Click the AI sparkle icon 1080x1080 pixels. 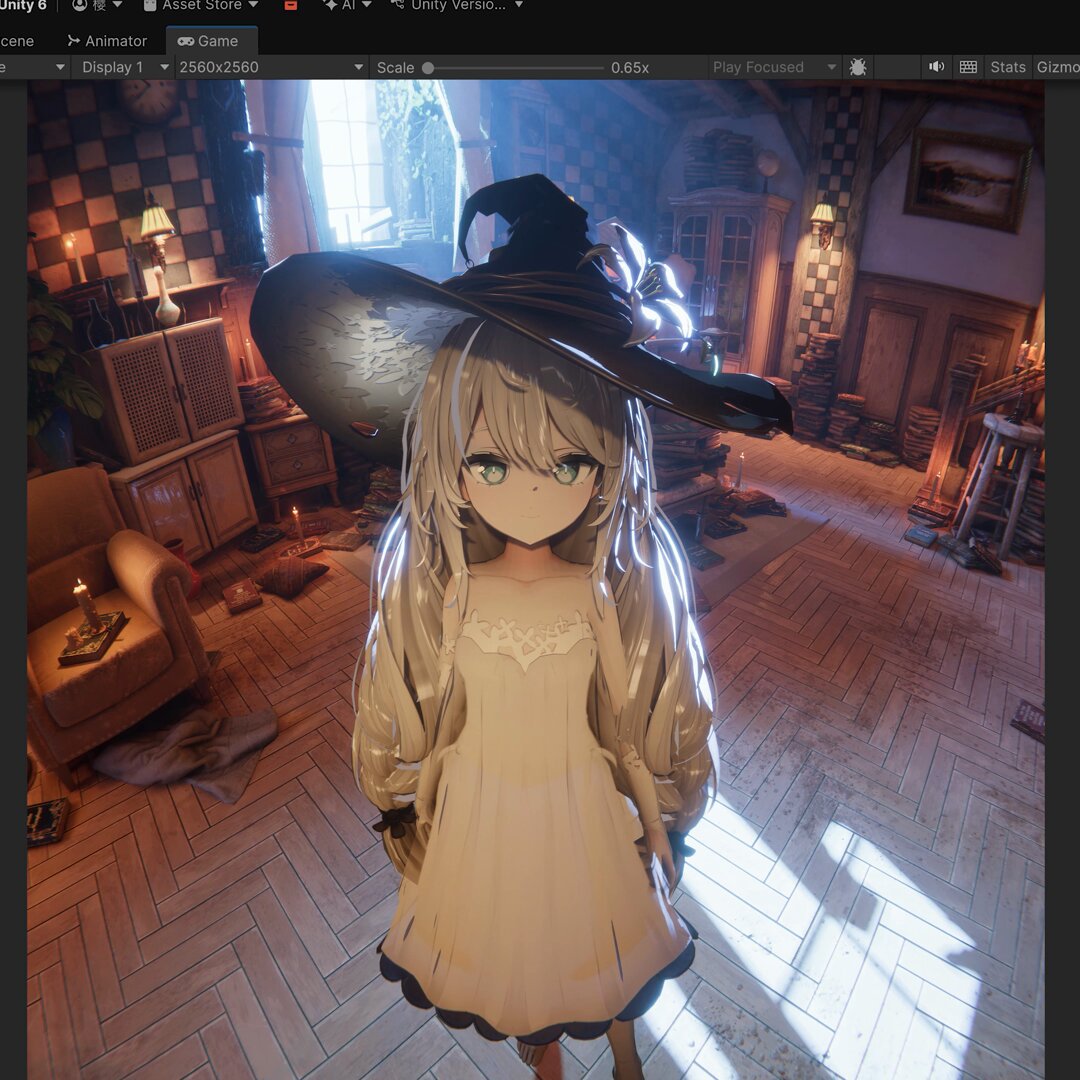point(330,5)
